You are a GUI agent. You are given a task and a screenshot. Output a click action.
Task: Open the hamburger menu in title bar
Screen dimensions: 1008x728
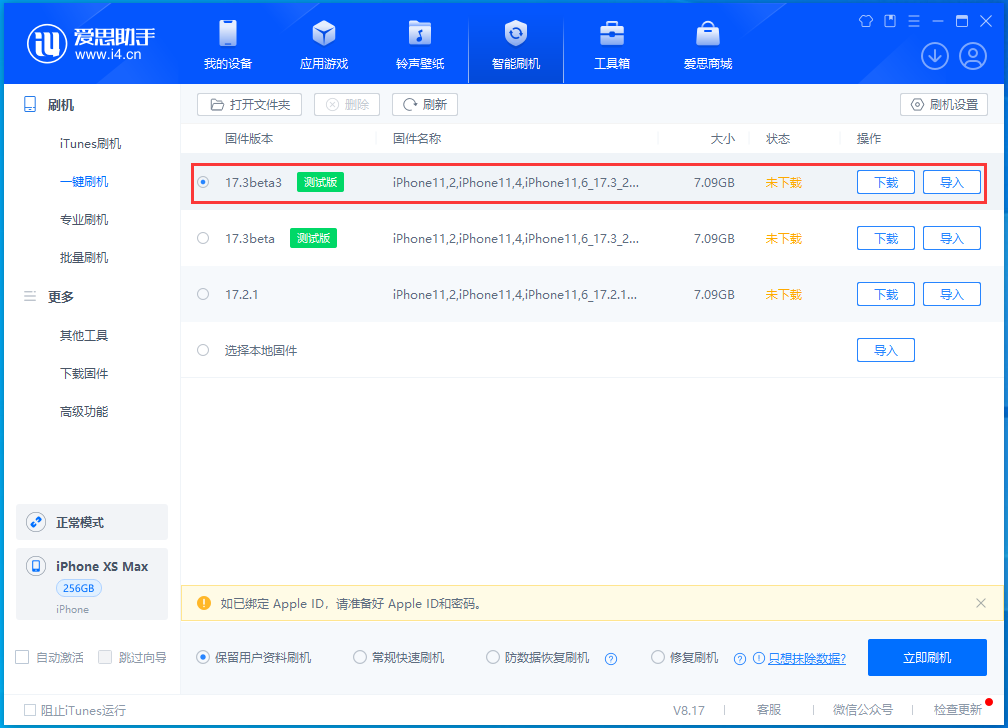(x=914, y=20)
